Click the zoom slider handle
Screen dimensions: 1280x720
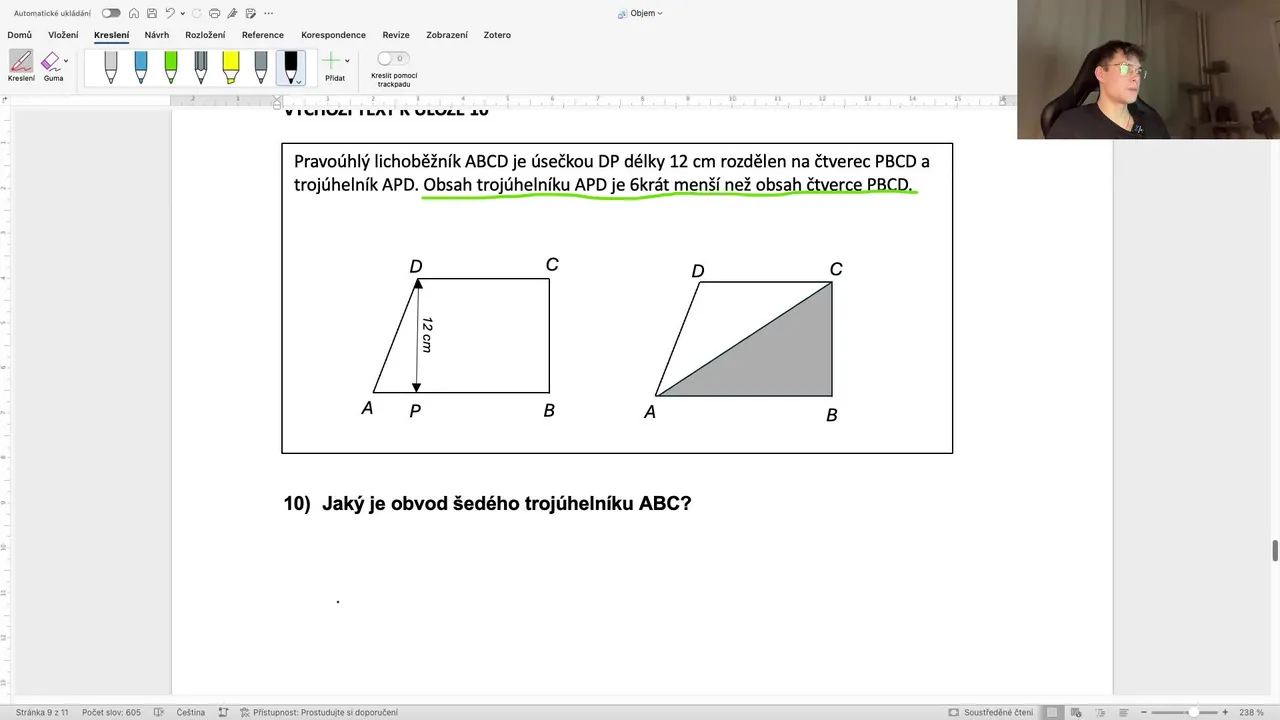click(1193, 712)
